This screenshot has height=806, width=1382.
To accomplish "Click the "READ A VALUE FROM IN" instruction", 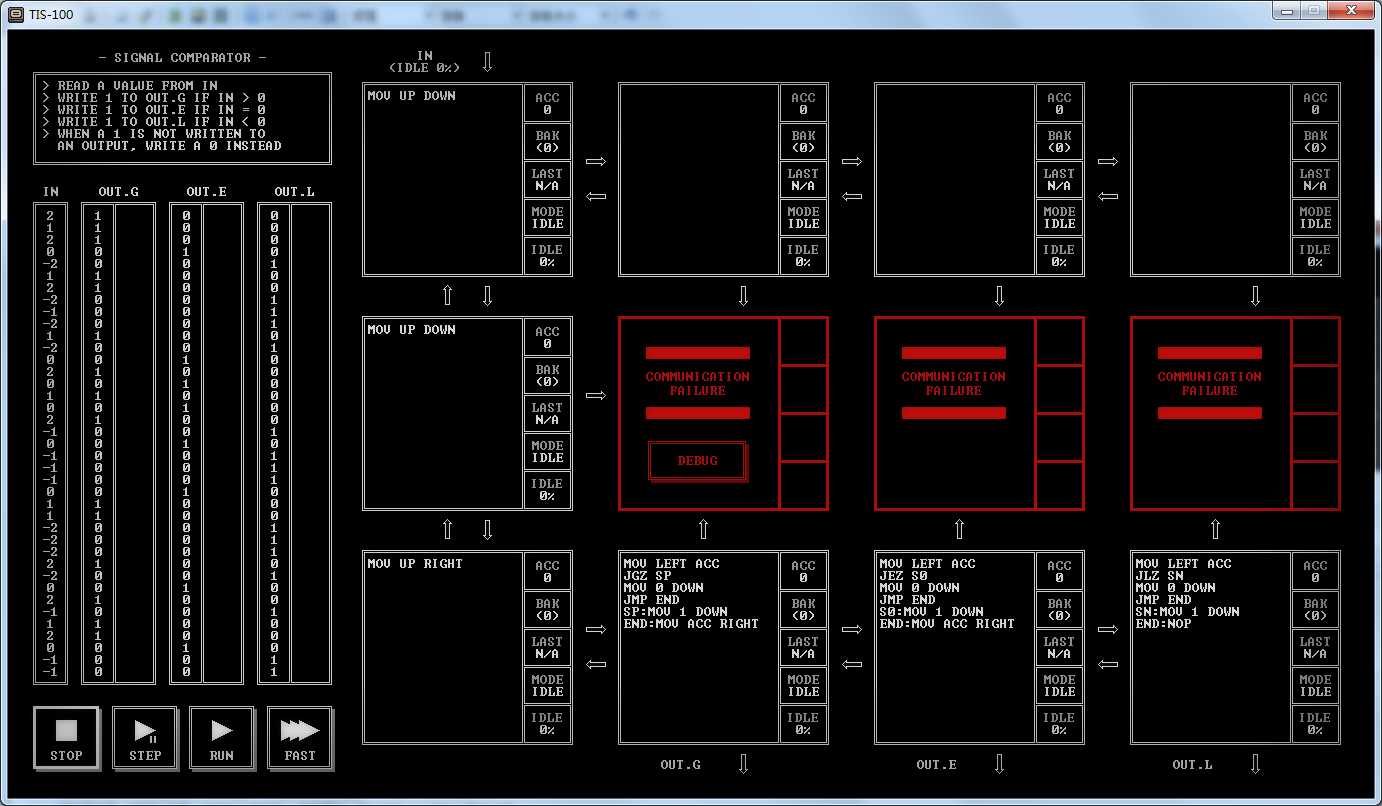I will click(x=137, y=86).
